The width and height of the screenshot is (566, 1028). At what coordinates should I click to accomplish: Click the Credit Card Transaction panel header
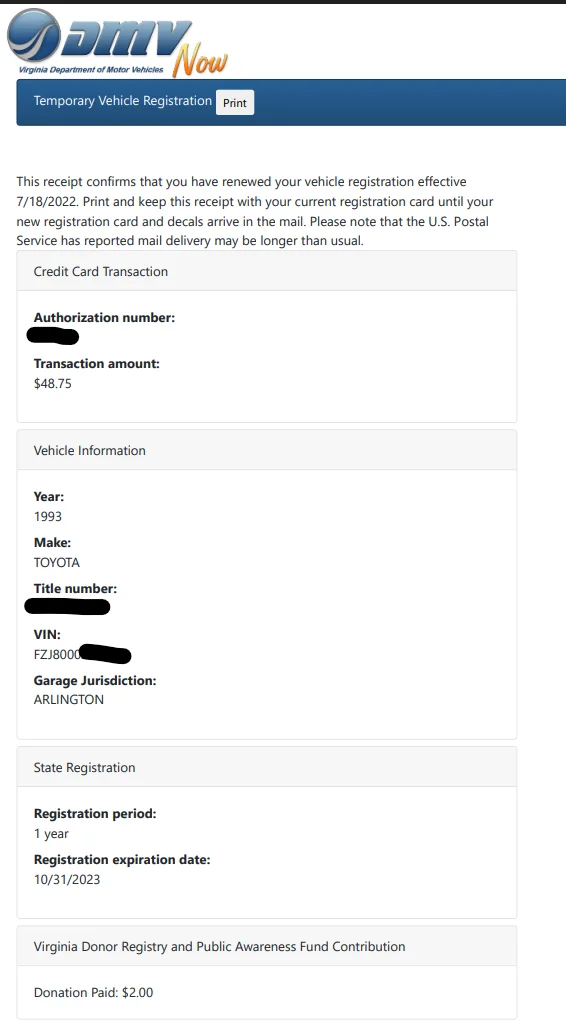pos(267,271)
